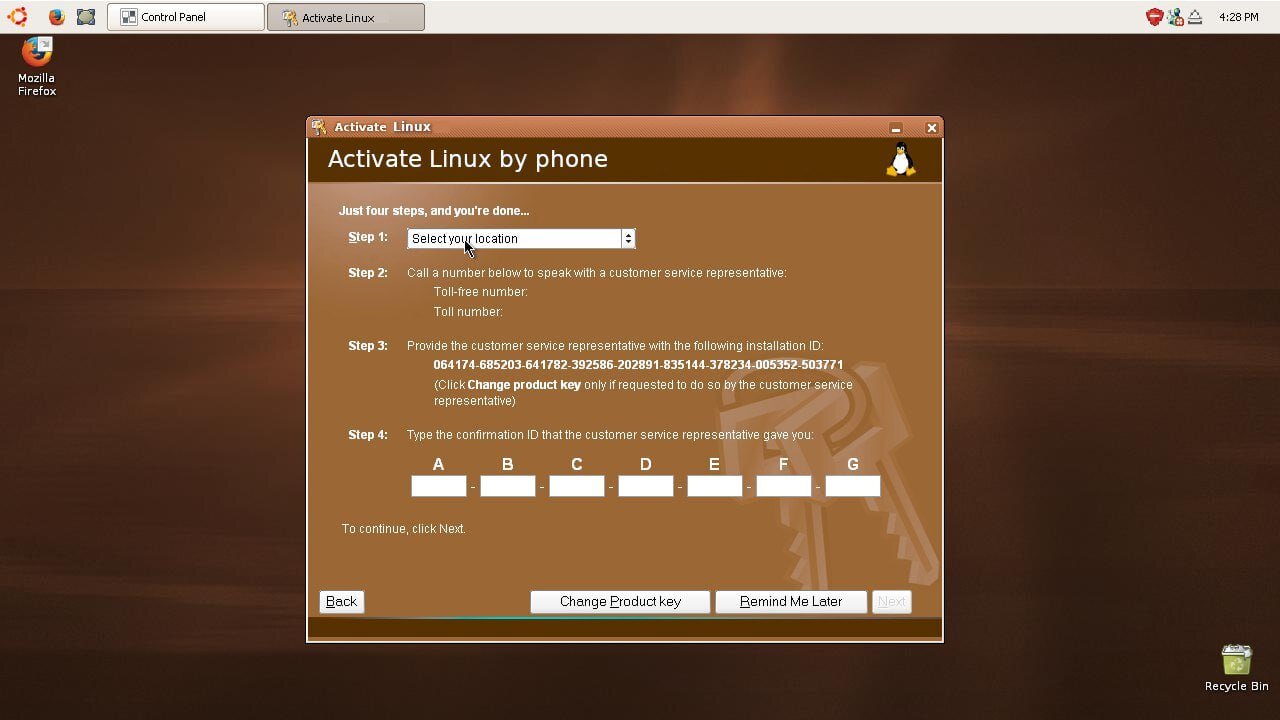Focus confirmation ID field G
The image size is (1280, 720).
point(853,486)
